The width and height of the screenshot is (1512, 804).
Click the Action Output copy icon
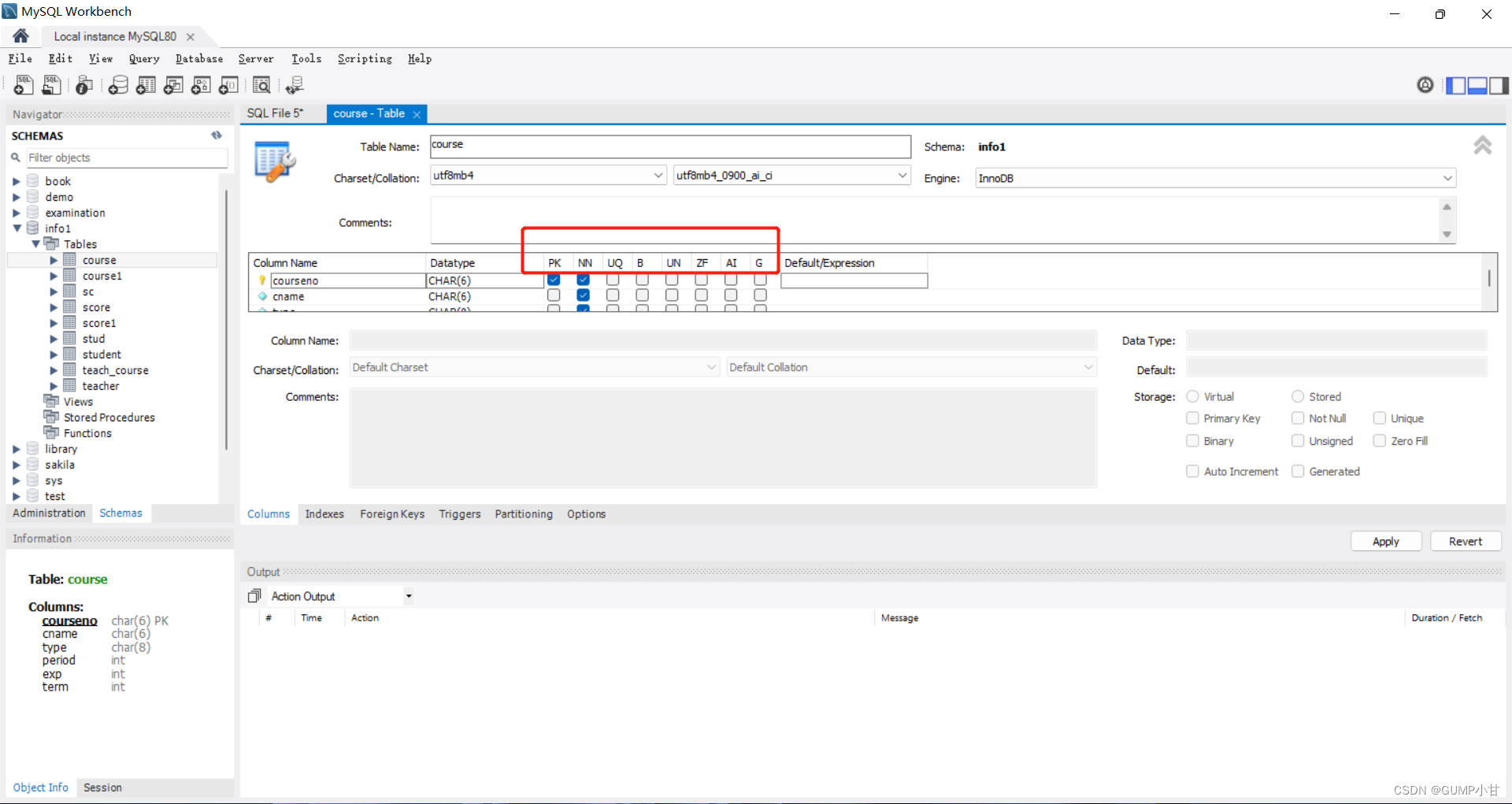(254, 596)
